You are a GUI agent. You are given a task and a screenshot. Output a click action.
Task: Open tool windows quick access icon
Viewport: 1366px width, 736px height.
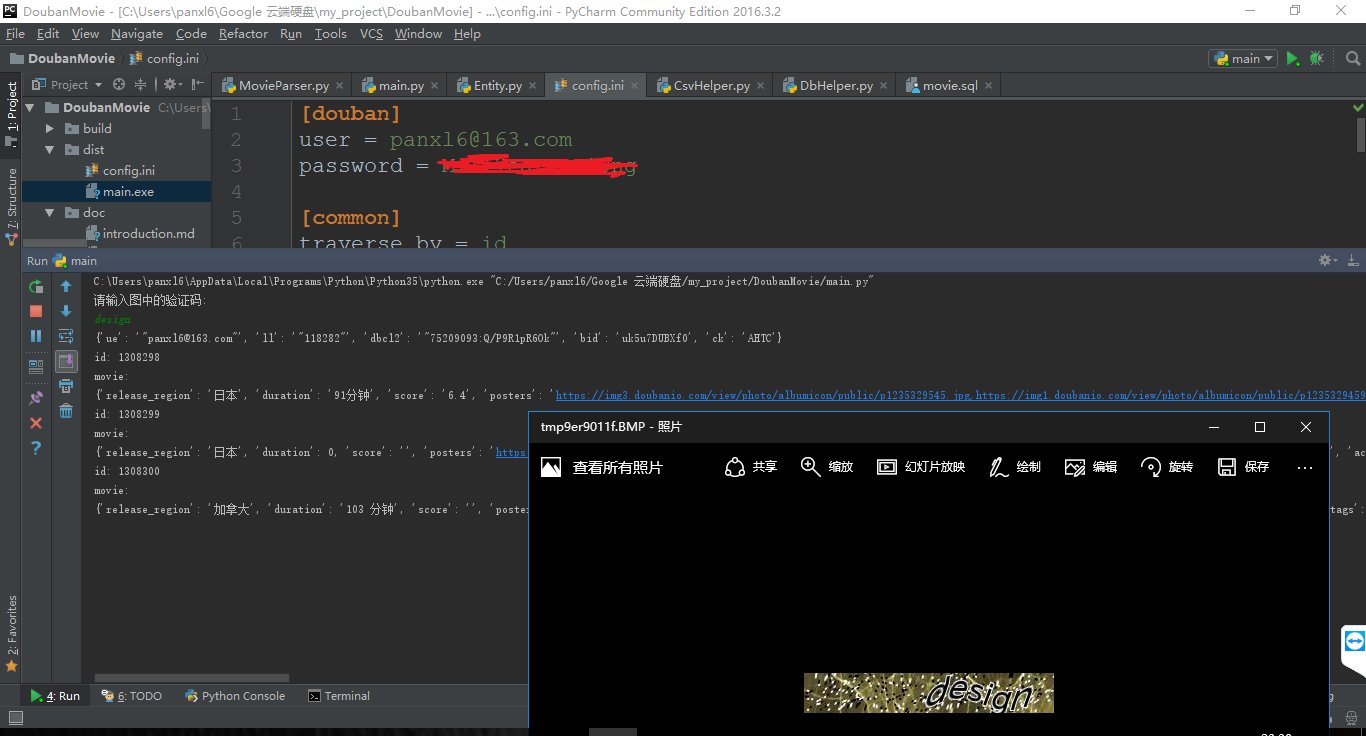click(x=15, y=717)
